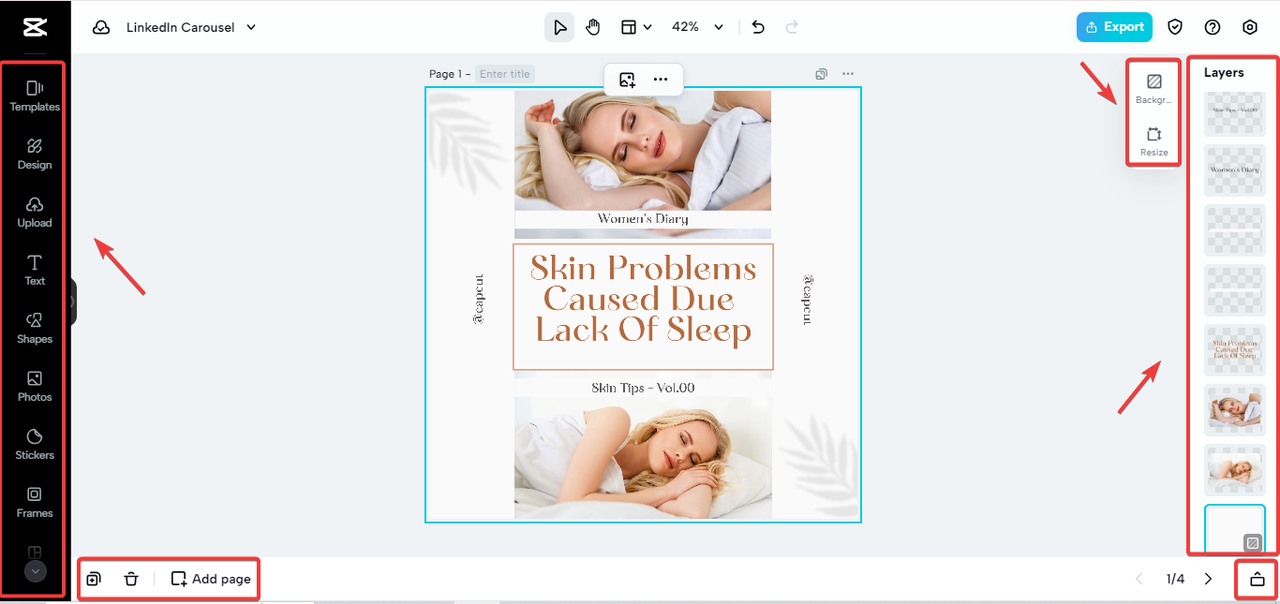Image resolution: width=1280 pixels, height=604 pixels.
Task: Click the duplicate page icon above canvas
Action: [821, 74]
